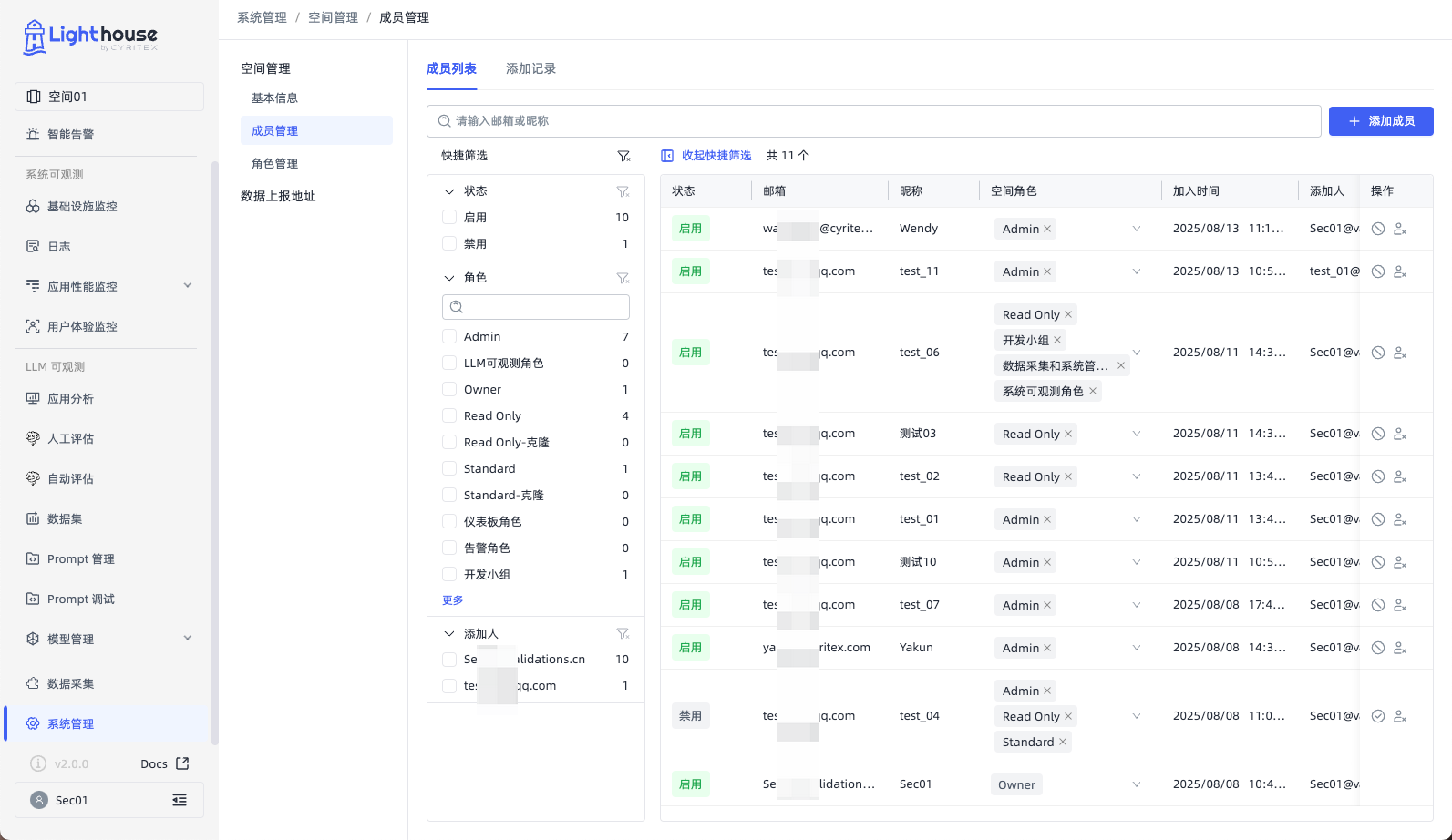Viewport: 1452px width, 840px height.
Task: Click the 添加成员 button
Action: (x=1381, y=121)
